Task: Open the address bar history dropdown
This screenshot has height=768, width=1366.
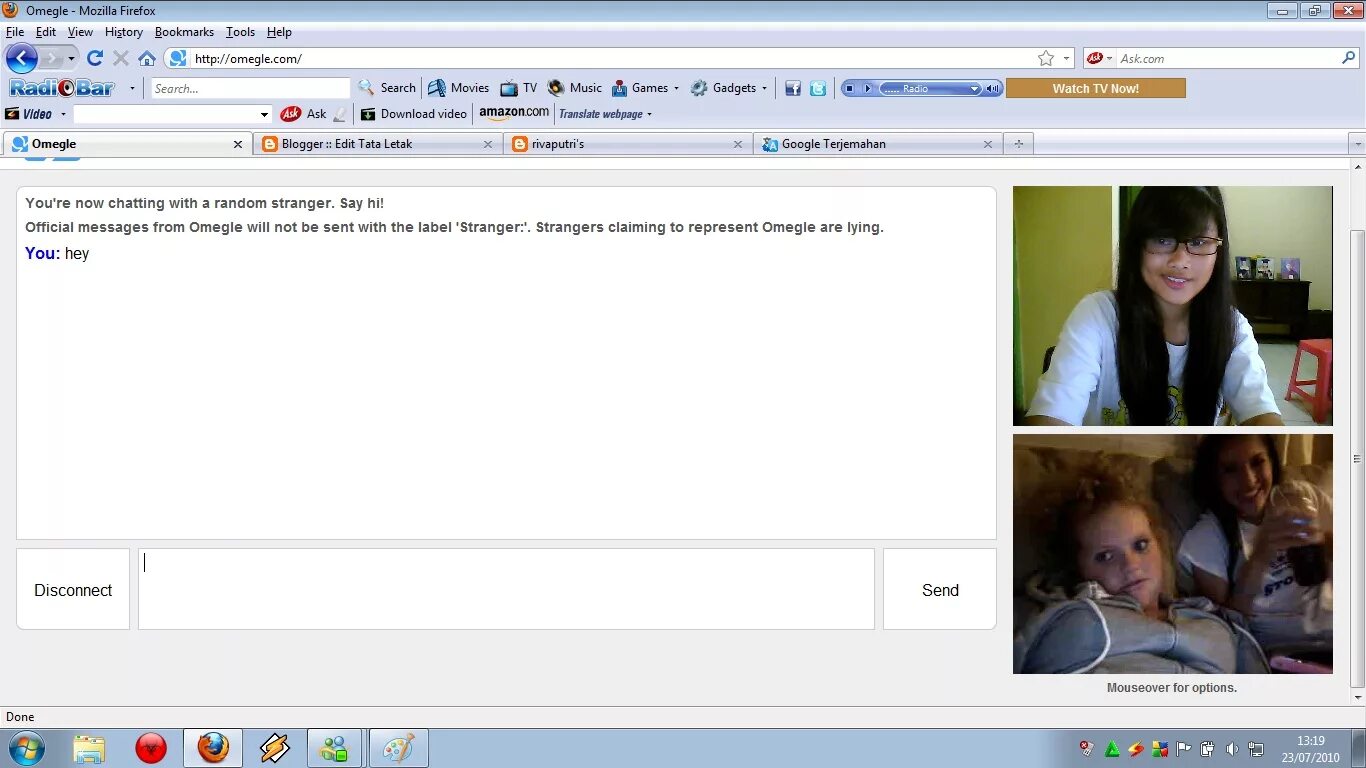Action: [1067, 58]
